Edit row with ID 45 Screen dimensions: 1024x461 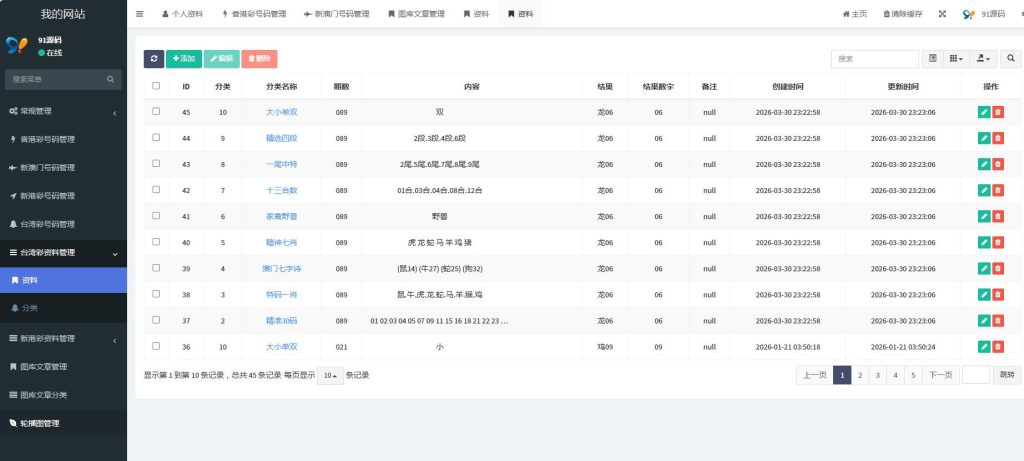coord(984,112)
